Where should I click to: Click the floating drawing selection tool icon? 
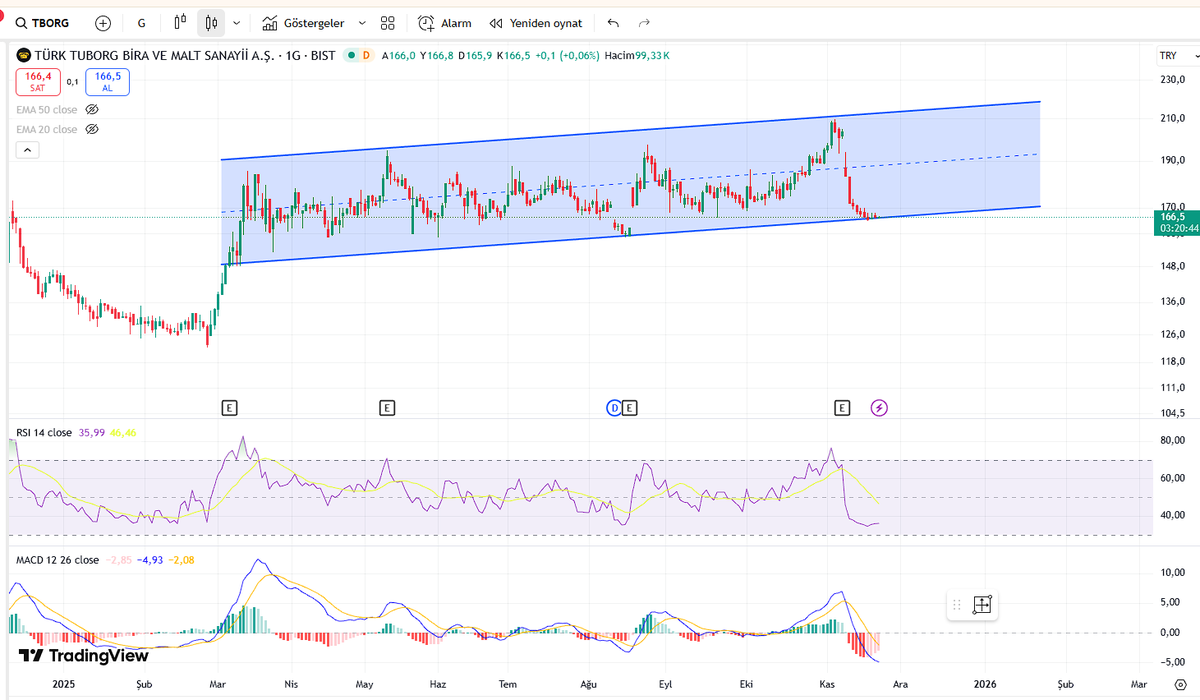click(x=981, y=604)
